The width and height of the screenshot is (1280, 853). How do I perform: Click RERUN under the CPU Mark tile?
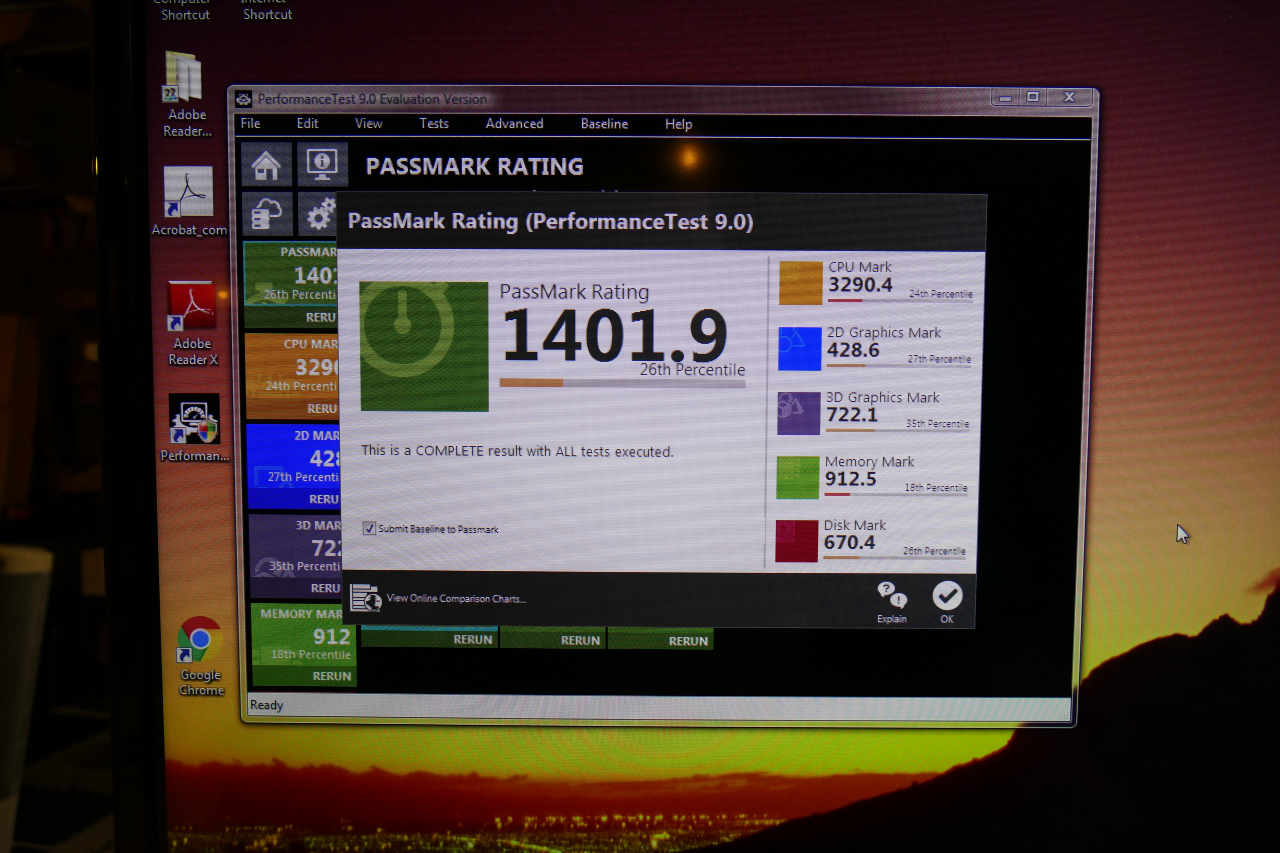322,408
